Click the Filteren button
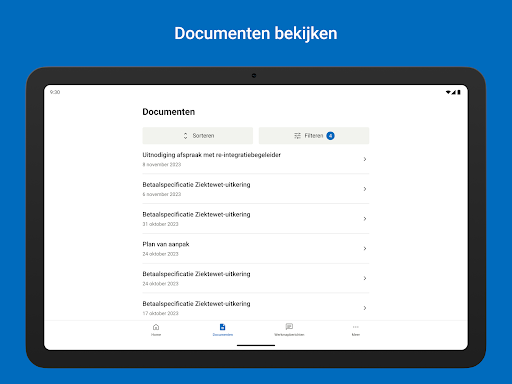 (x=314, y=136)
